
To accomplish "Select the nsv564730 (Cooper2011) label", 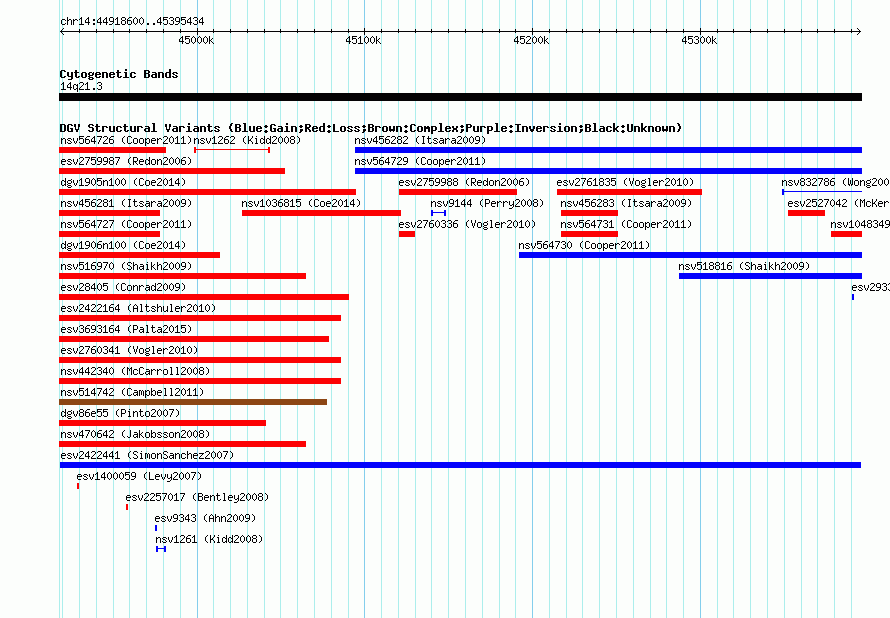I will (x=584, y=245).
